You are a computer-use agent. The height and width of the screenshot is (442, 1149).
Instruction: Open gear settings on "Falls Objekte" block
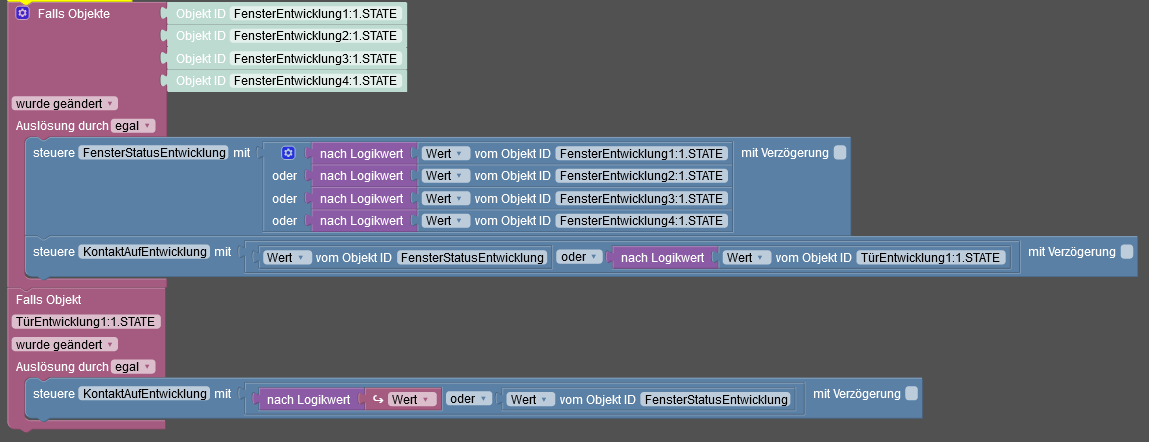(23, 14)
